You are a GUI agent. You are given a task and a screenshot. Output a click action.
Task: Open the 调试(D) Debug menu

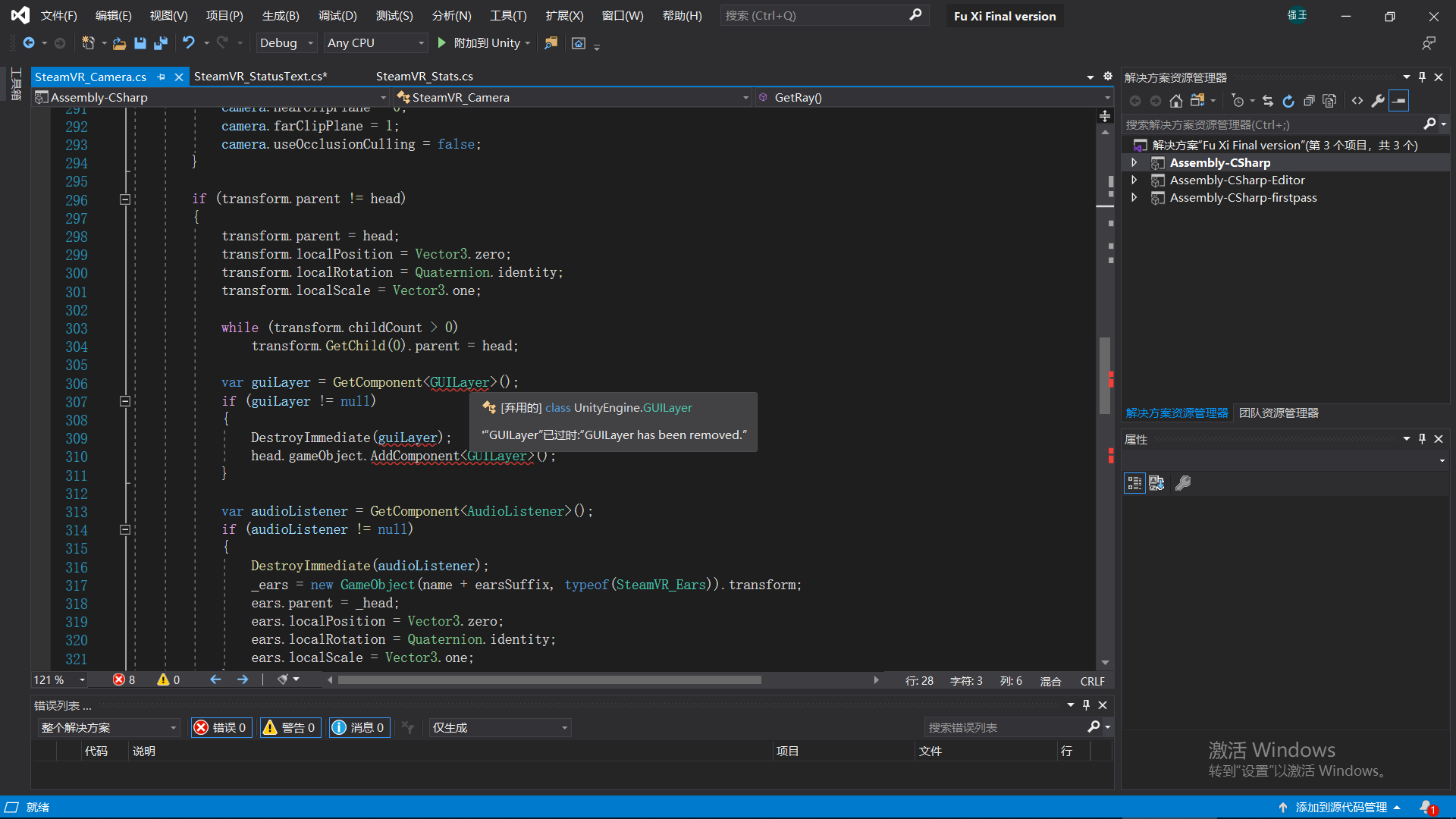point(337,16)
